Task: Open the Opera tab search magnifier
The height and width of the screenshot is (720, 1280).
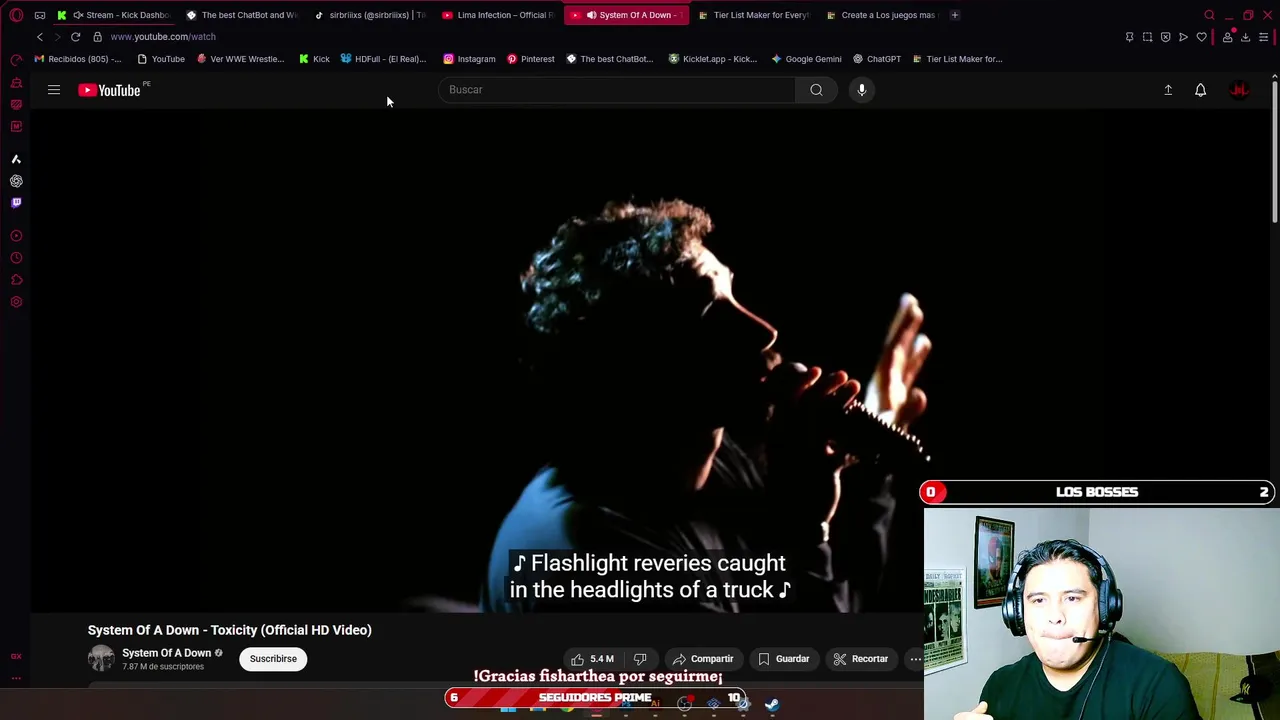Action: [1209, 15]
